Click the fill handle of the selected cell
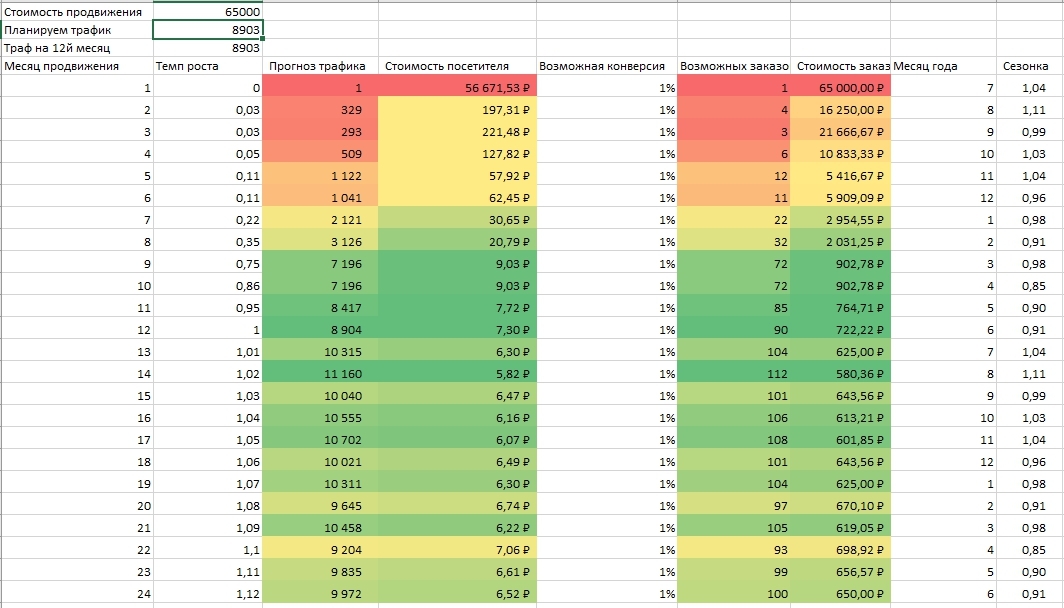This screenshot has height=608, width=1064. [262, 39]
